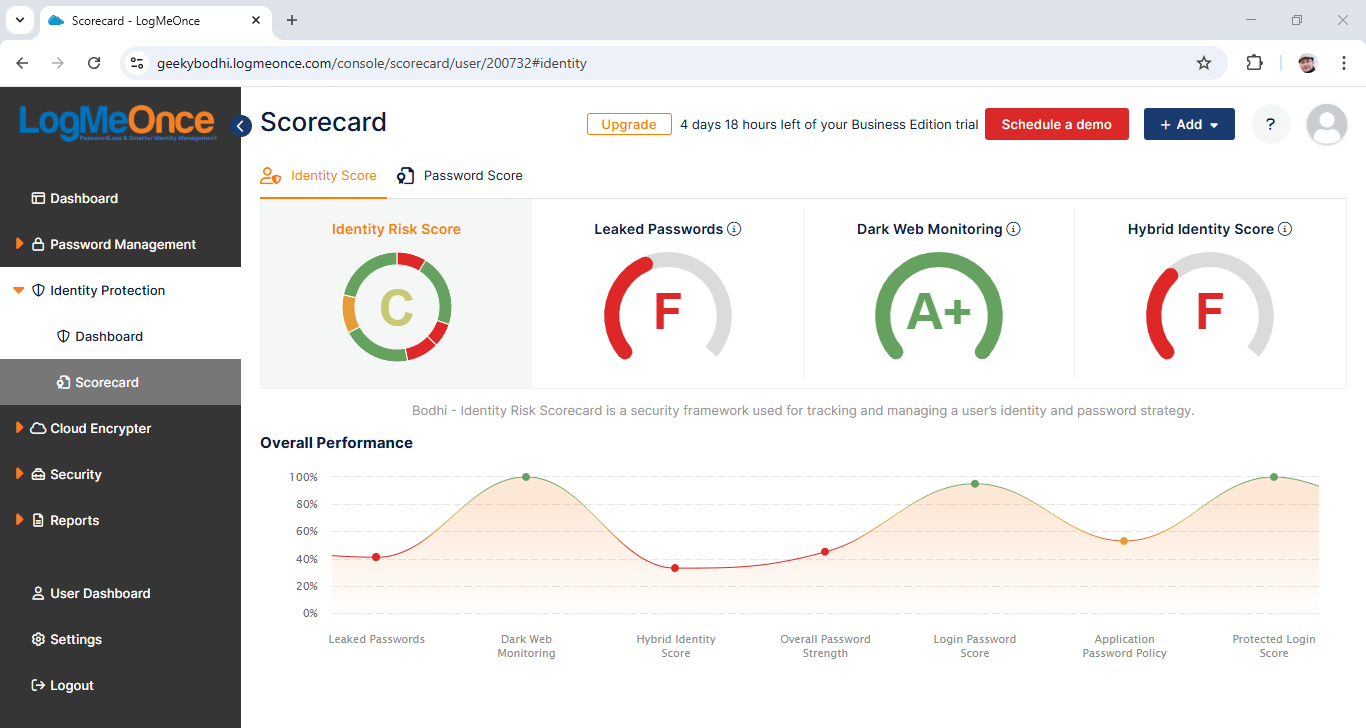Viewport: 1366px width, 728px height.
Task: Click the Overall Performance heading
Action: click(336, 443)
